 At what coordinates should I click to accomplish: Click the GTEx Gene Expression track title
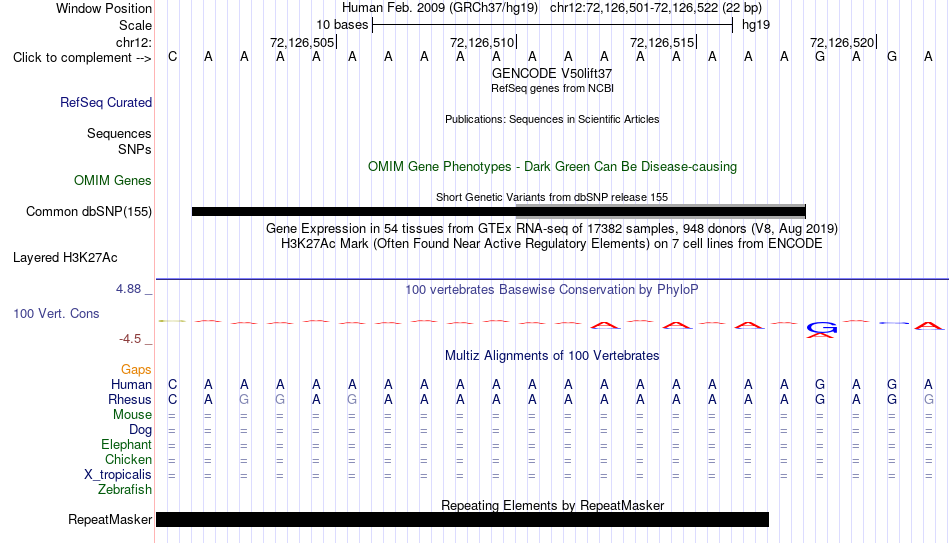[x=552, y=228]
